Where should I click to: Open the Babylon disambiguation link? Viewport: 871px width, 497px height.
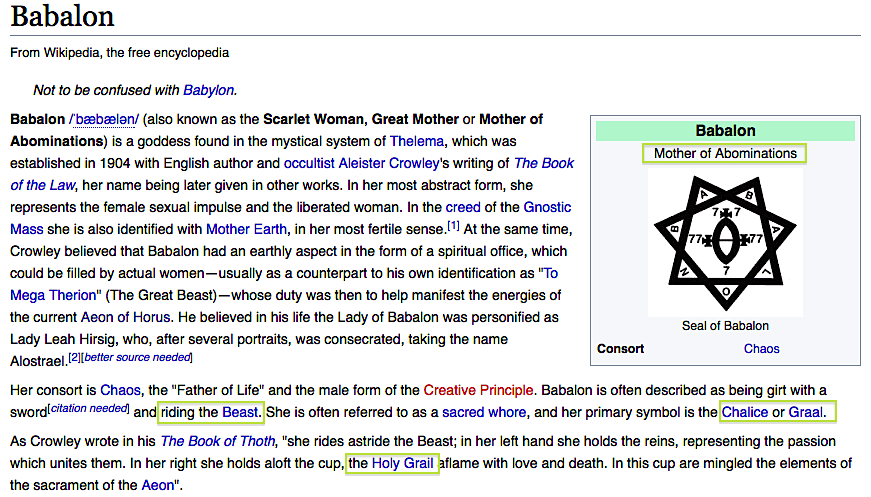click(x=208, y=90)
